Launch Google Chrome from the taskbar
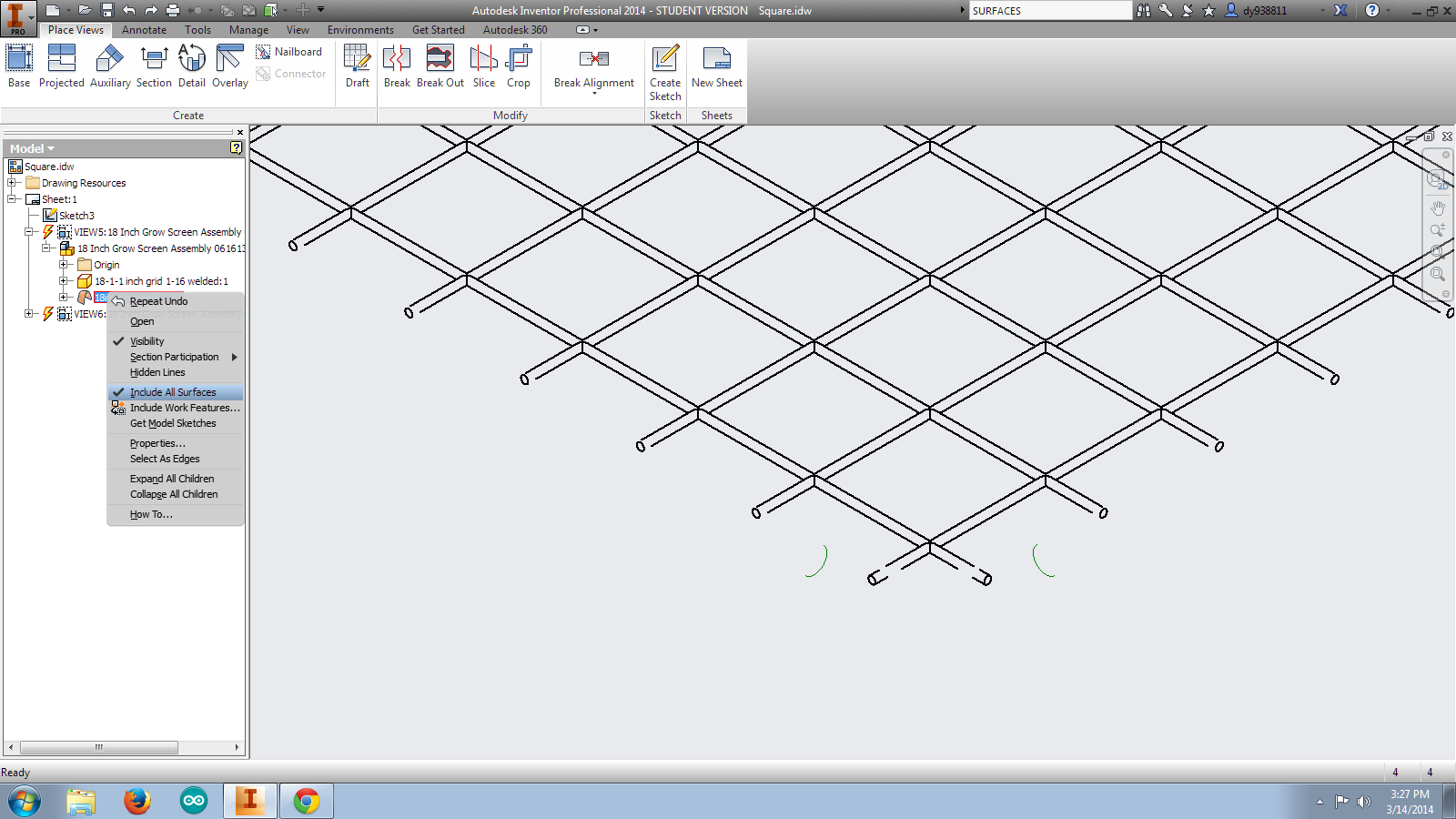The image size is (1456, 819). point(306,801)
